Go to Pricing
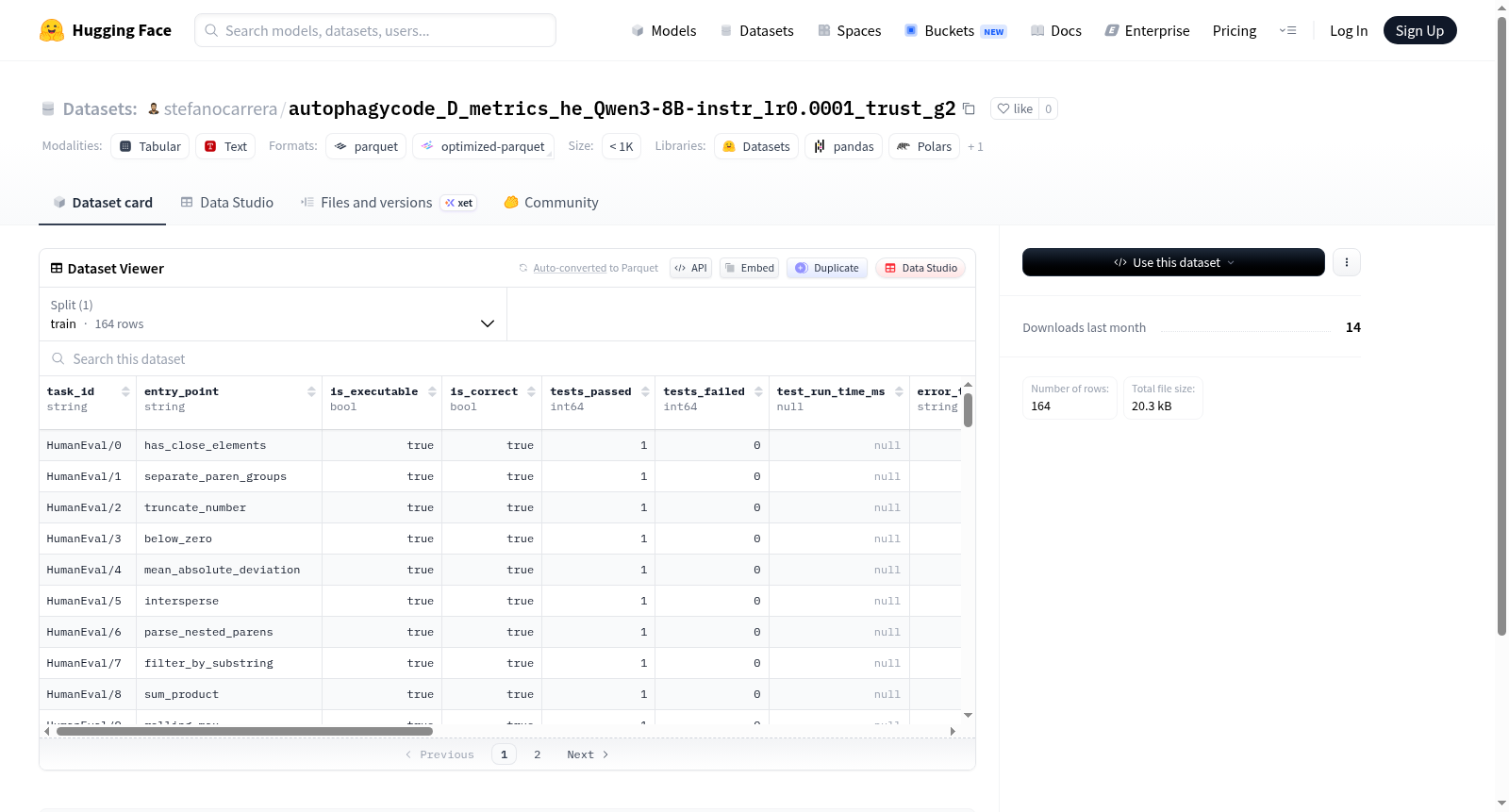Image resolution: width=1509 pixels, height=812 pixels. coord(1235,30)
